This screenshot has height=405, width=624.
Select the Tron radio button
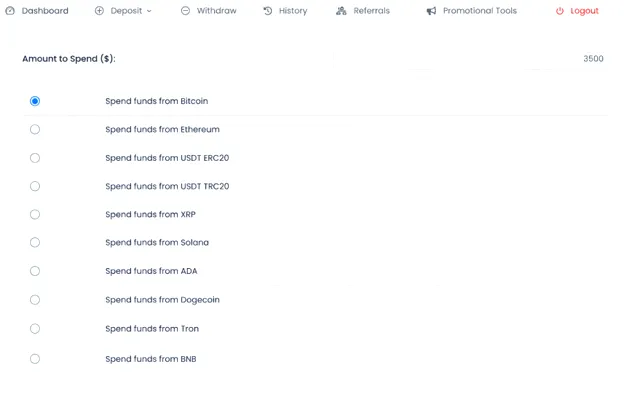point(35,329)
